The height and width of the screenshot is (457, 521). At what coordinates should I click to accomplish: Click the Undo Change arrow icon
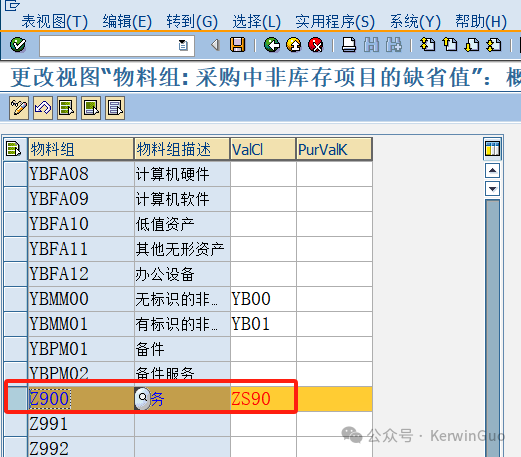pos(43,108)
